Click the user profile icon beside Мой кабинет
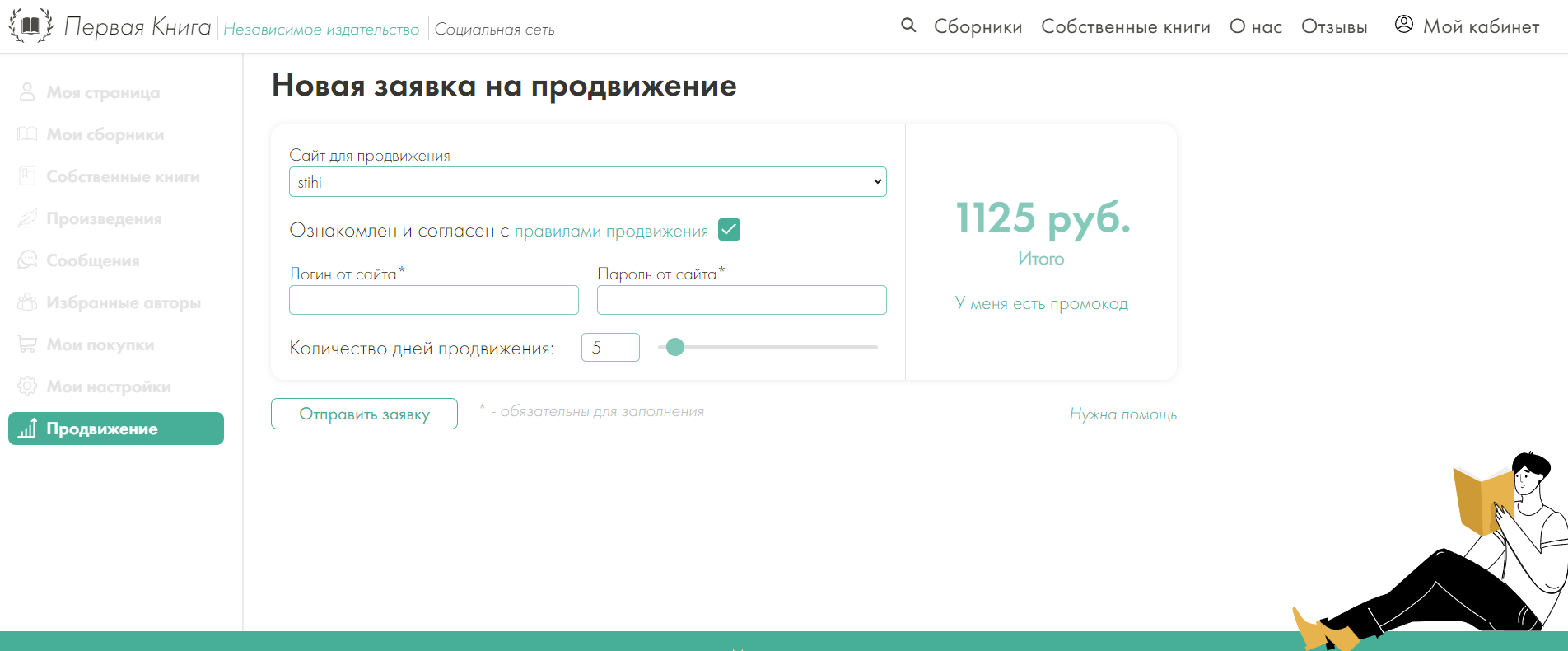 click(1403, 25)
